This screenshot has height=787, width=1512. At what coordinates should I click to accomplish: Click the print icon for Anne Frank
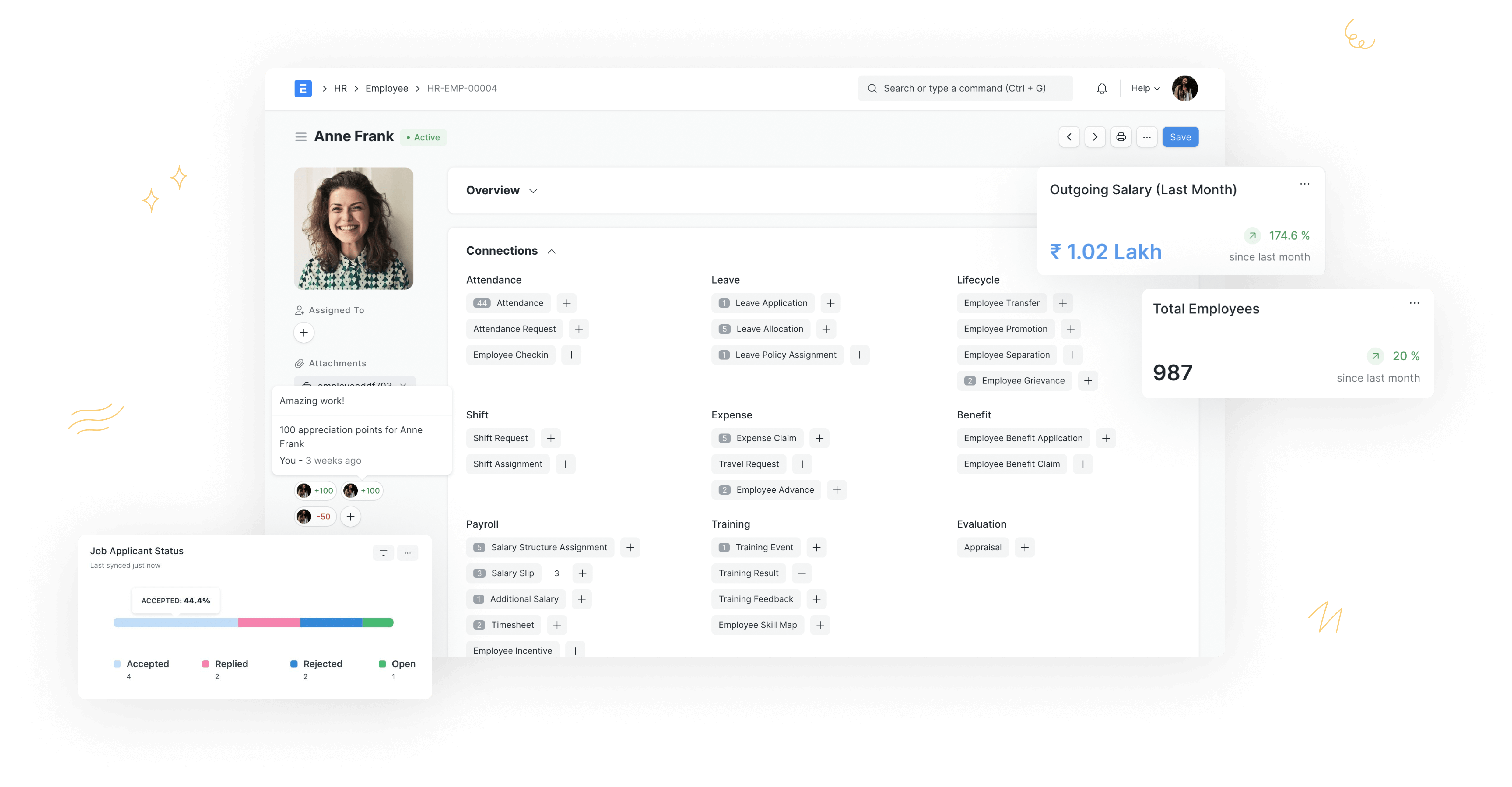1122,137
